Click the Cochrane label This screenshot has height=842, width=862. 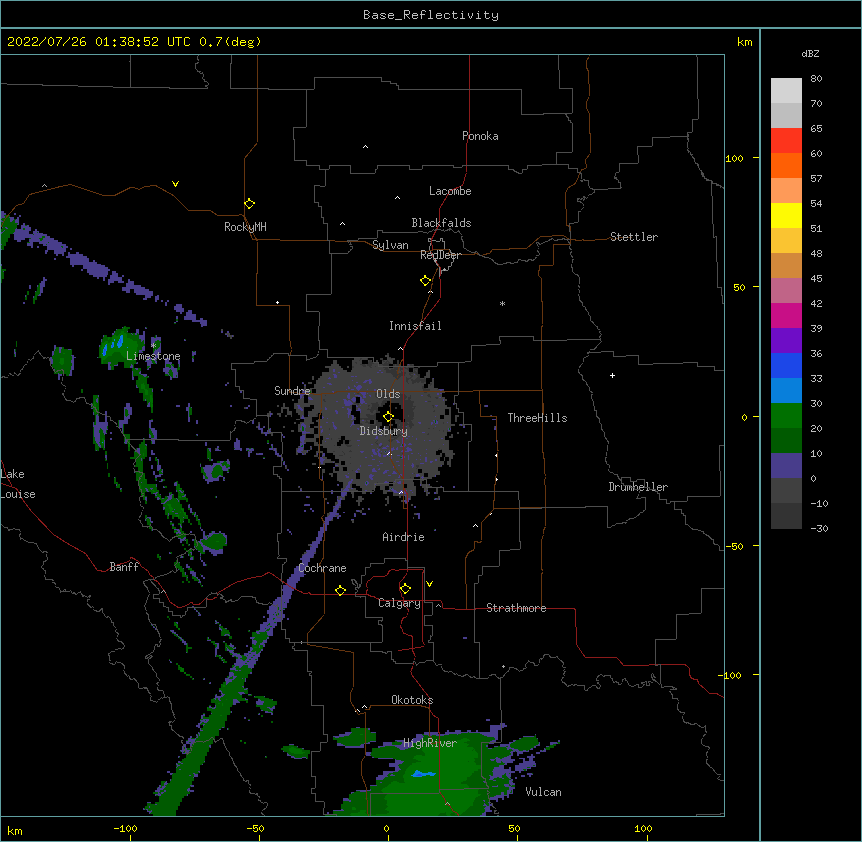(x=322, y=568)
